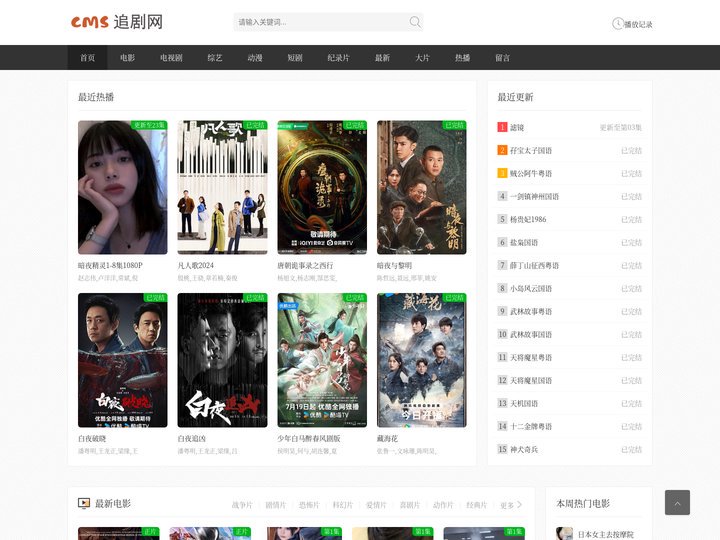Viewport: 720px width, 540px height.
Task: Click the 藏海花 title link
Action: click(388, 439)
